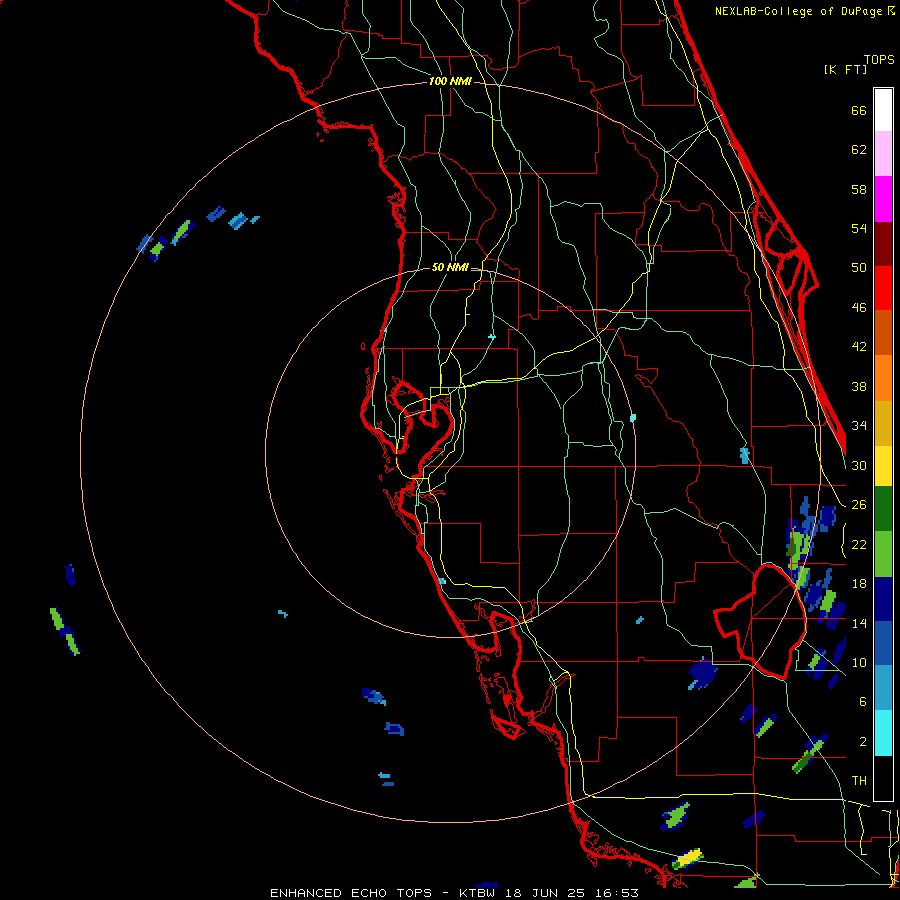Click the "TH" label on legend
Screen dimensions: 900x900
pyautogui.click(x=859, y=780)
